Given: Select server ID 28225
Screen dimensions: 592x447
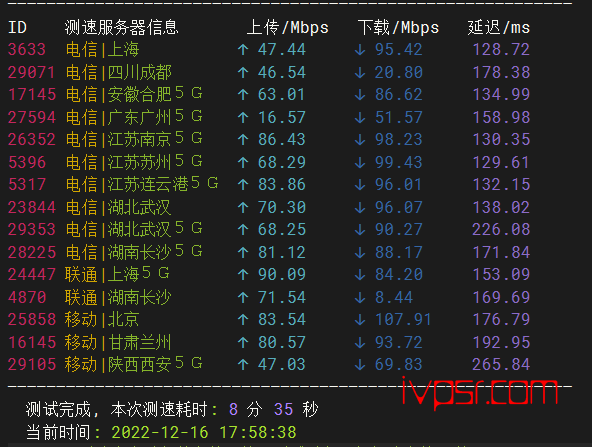Looking at the screenshot, I should tap(32, 252).
